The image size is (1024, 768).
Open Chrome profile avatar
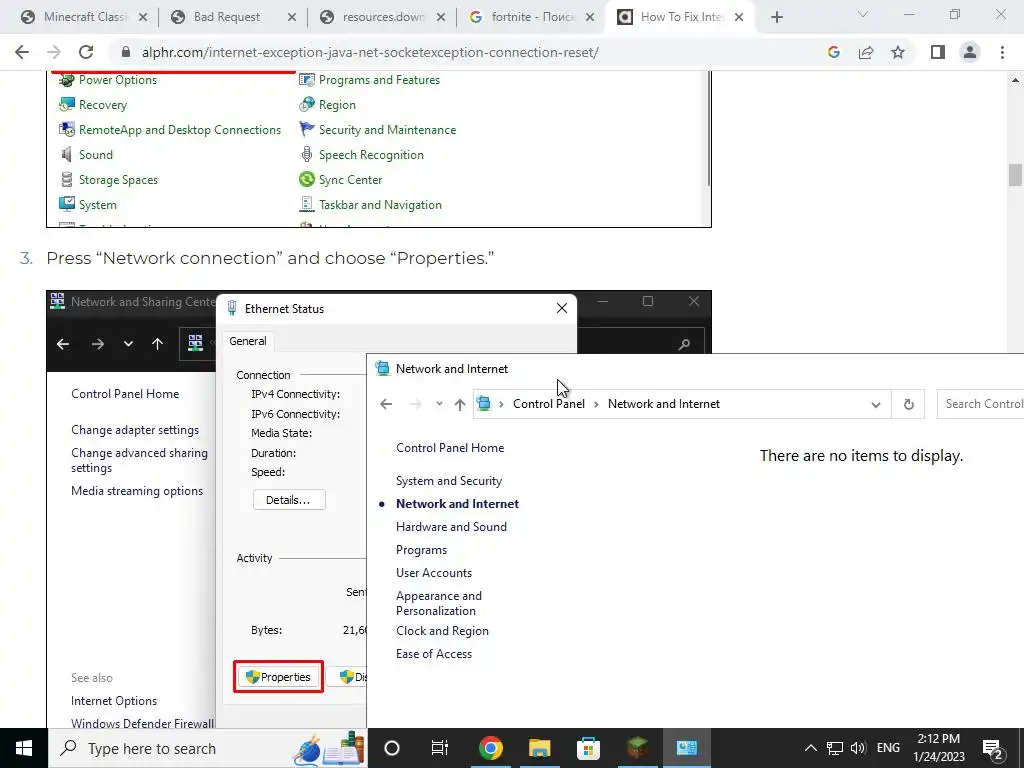click(x=970, y=52)
